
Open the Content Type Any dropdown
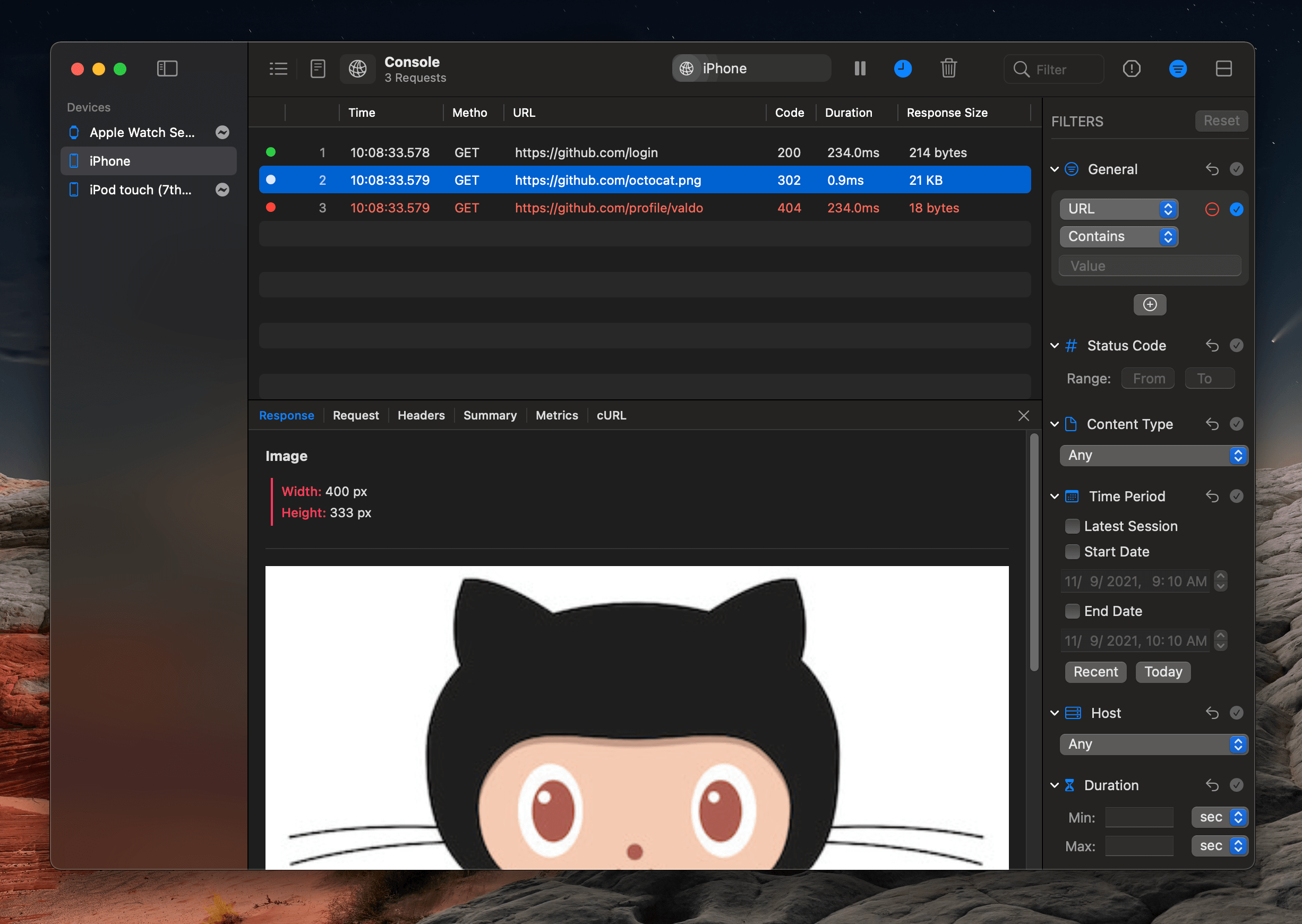click(1154, 456)
